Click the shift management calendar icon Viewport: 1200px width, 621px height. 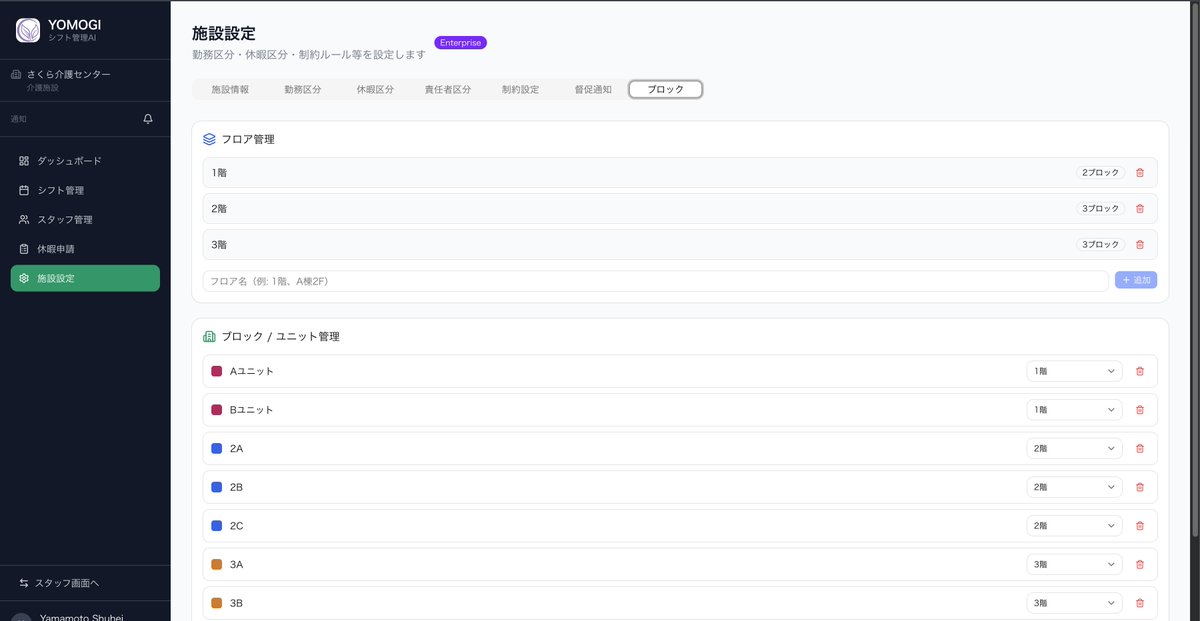point(24,190)
